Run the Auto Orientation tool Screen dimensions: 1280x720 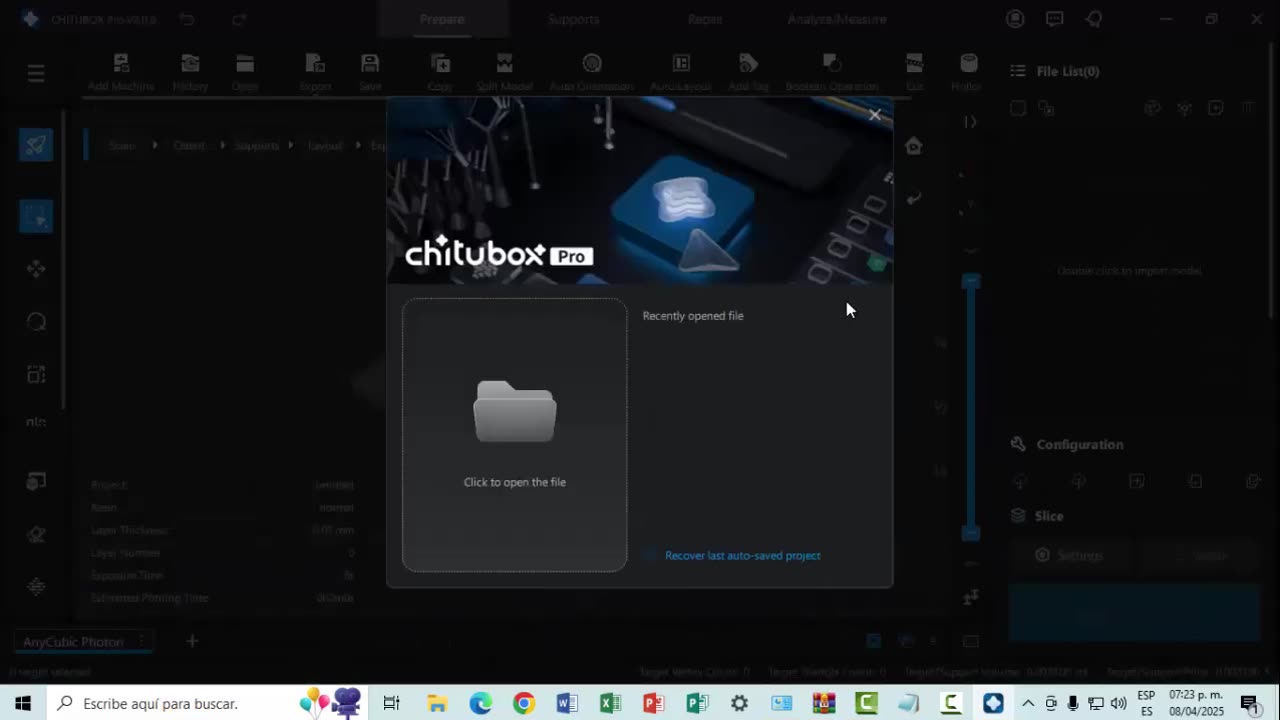pyautogui.click(x=591, y=72)
